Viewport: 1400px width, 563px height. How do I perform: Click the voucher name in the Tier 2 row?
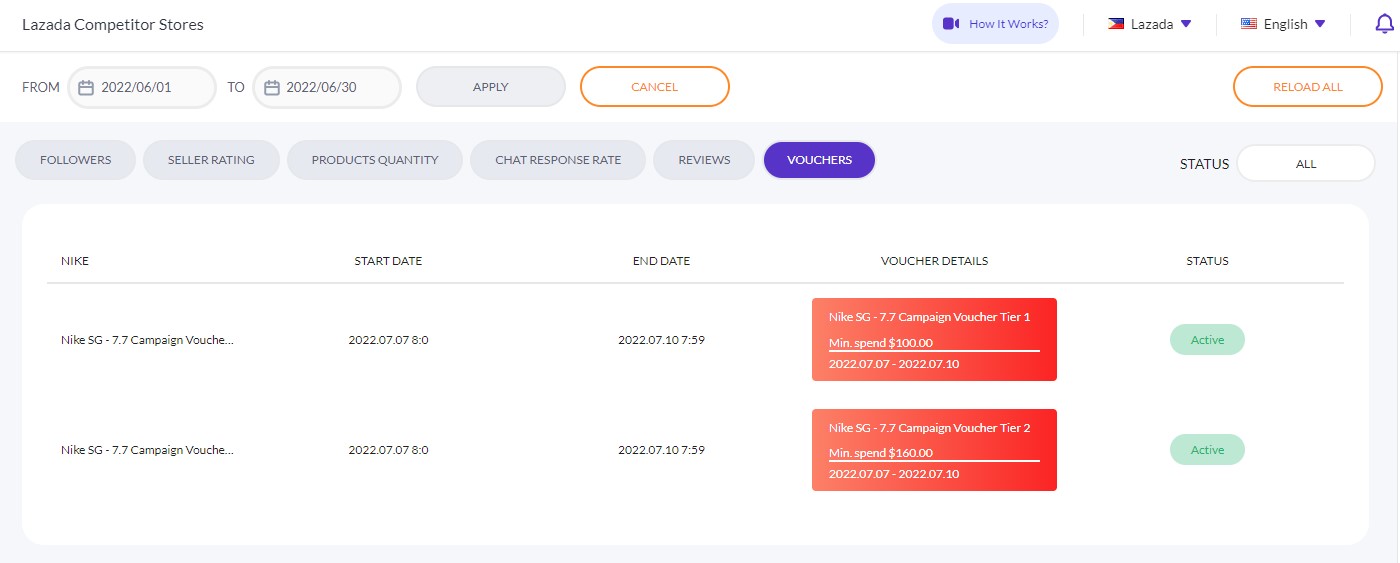click(147, 450)
